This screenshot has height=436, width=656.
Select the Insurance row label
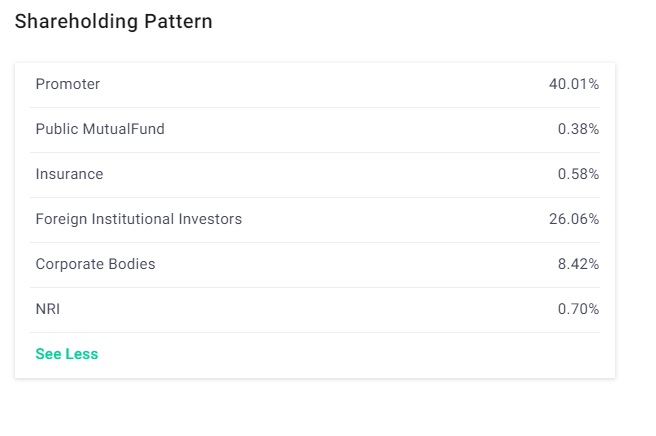pyautogui.click(x=69, y=174)
